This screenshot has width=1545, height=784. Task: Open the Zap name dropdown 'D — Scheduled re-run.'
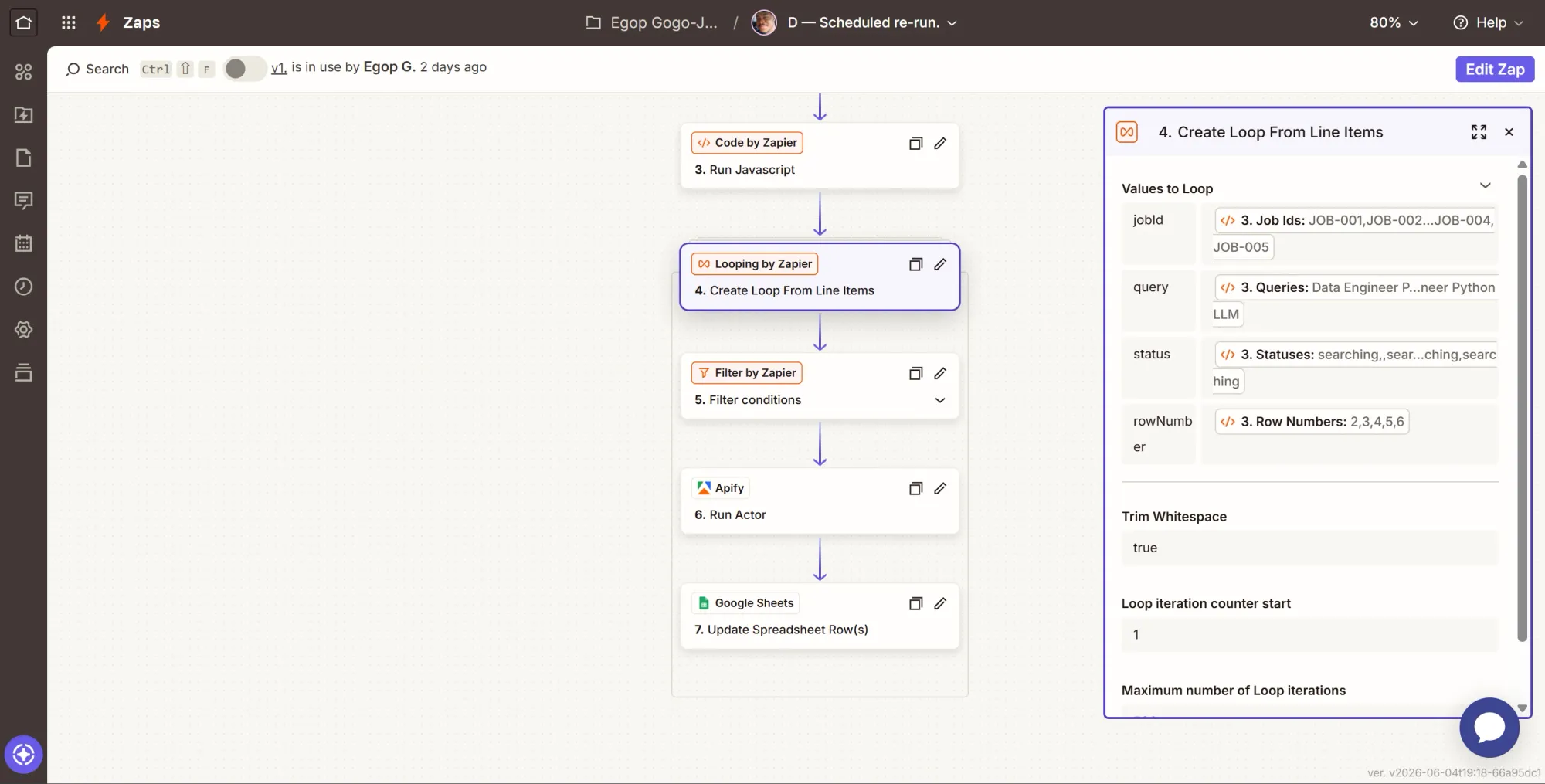pos(872,22)
